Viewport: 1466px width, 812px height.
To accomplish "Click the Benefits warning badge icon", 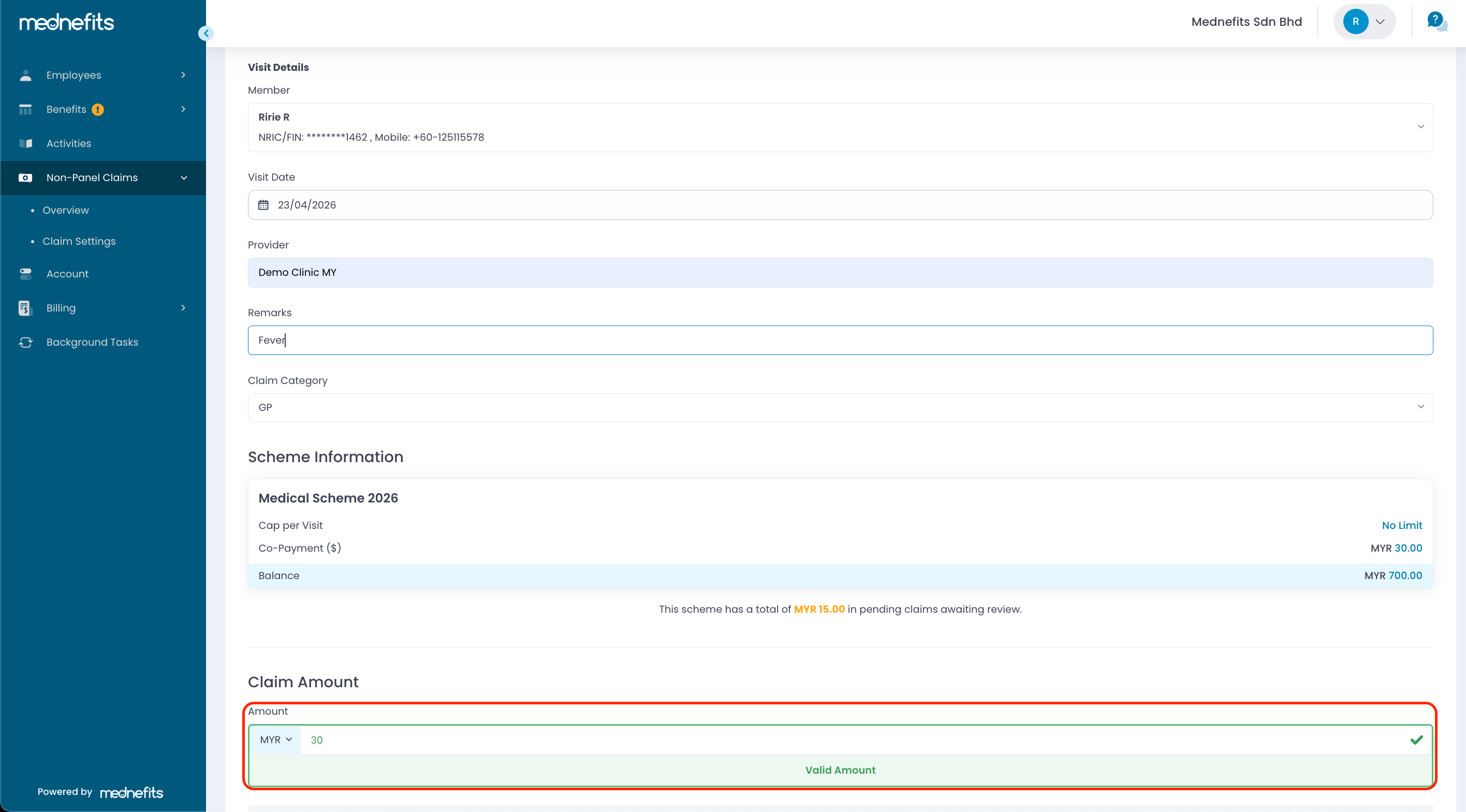I will (98, 109).
